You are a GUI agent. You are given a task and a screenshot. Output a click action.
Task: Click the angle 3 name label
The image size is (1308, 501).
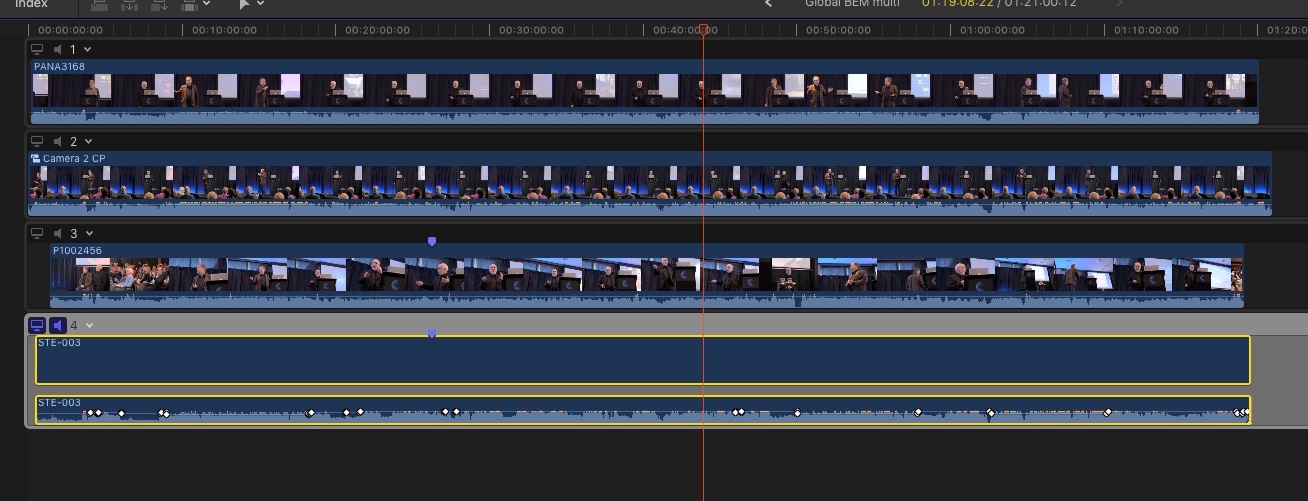coord(73,234)
